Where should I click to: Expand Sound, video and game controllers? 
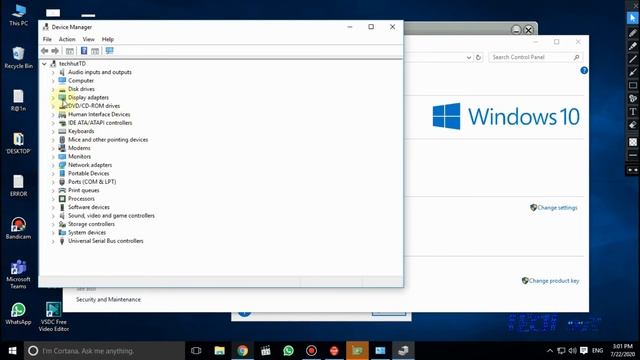click(53, 216)
